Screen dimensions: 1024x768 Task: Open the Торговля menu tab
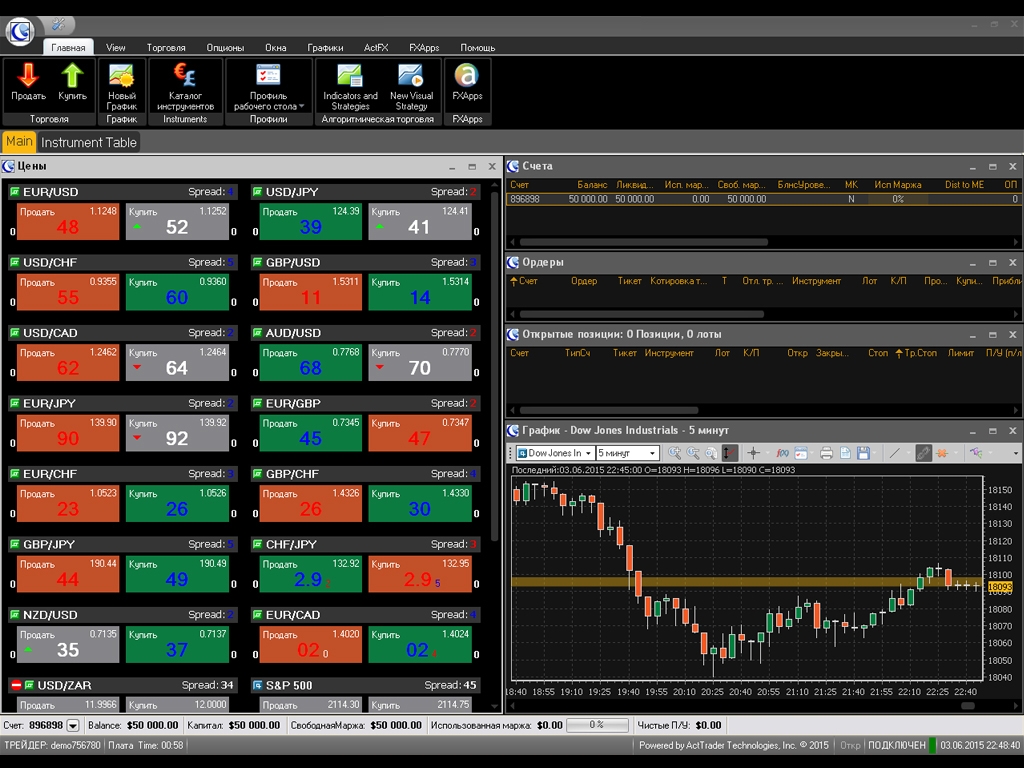click(166, 47)
